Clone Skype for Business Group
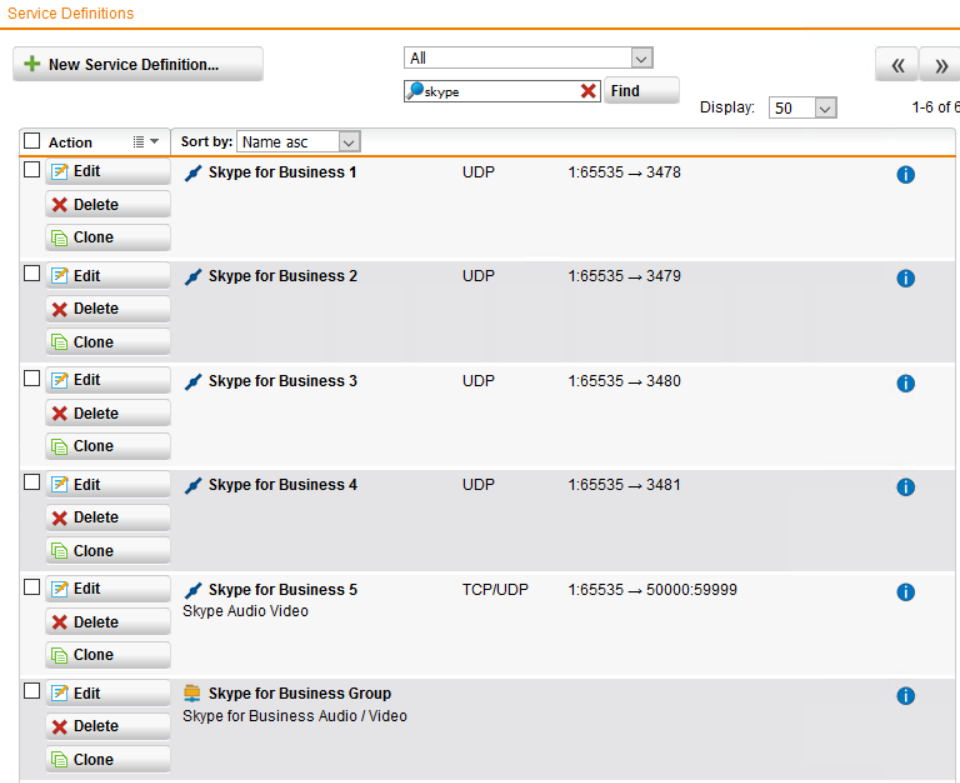Screen dimensions: 960x783 coord(108,759)
